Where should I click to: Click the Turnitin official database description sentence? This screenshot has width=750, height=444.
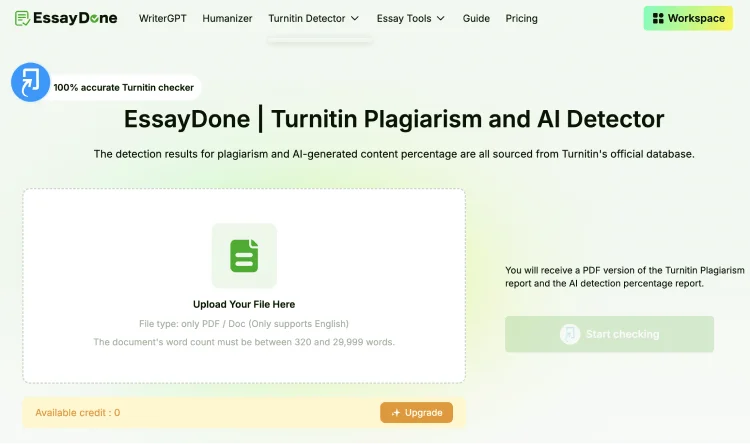click(x=394, y=154)
